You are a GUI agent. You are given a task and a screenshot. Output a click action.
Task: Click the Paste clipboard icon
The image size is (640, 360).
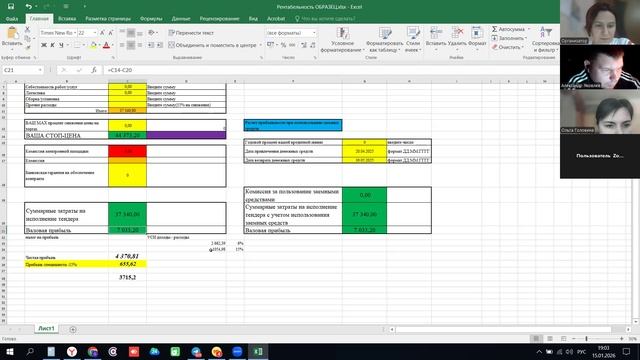point(12,33)
